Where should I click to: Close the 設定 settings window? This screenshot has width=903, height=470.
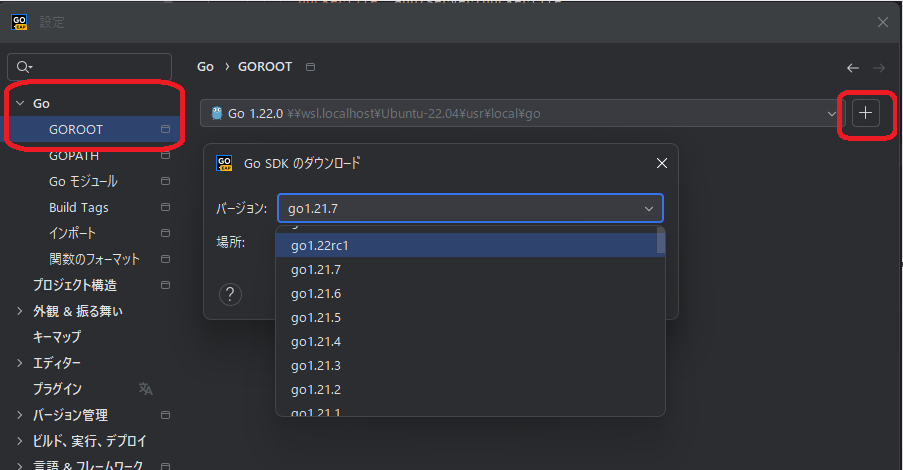coord(883,22)
